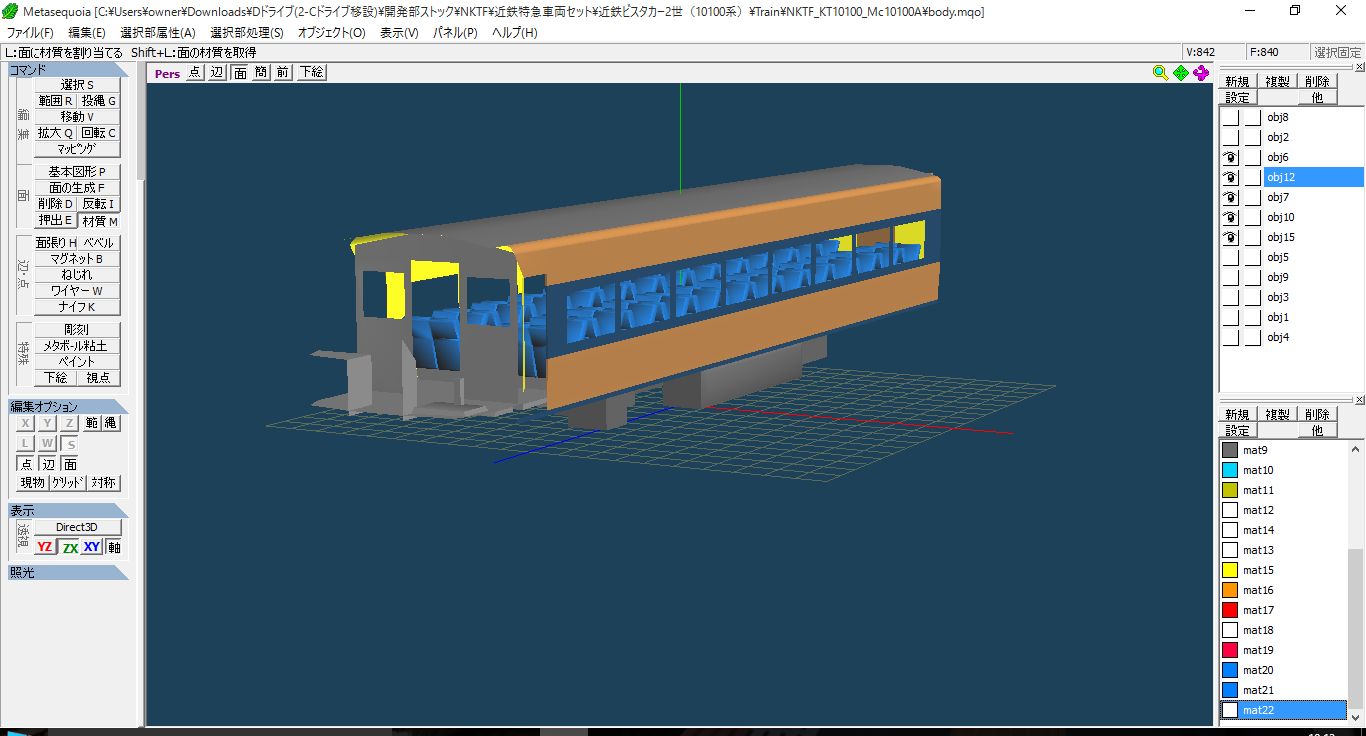The width and height of the screenshot is (1366, 736).
Task: Activate the ナイフ K knife tool
Action: tap(77, 307)
